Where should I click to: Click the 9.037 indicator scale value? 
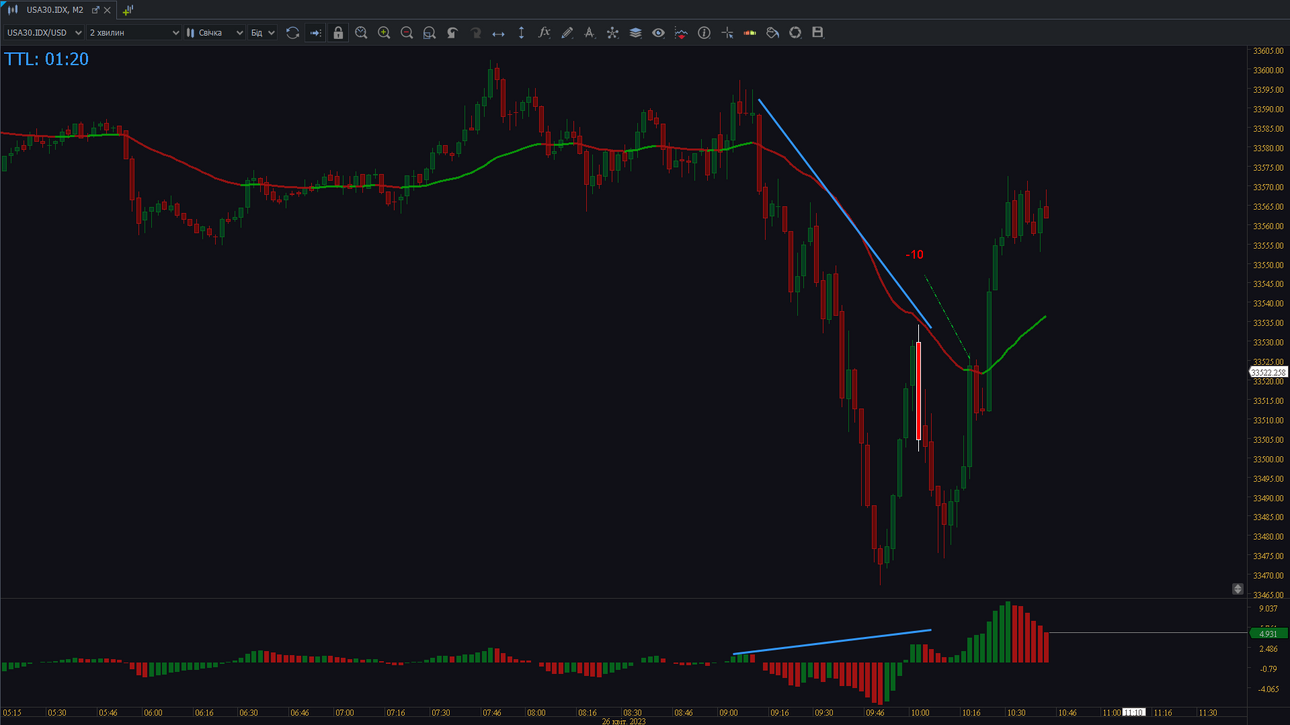pos(1268,609)
